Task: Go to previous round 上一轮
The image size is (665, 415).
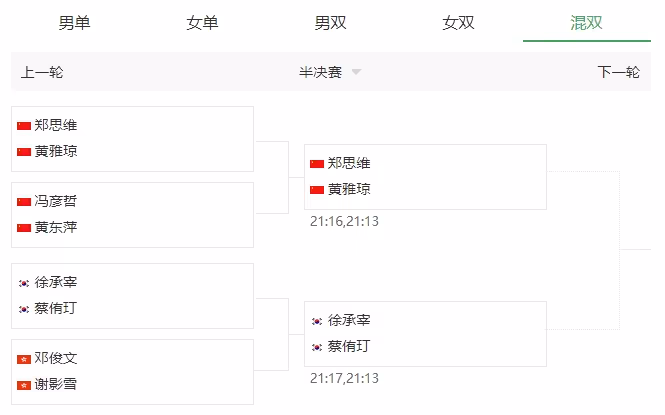Action: click(x=42, y=72)
